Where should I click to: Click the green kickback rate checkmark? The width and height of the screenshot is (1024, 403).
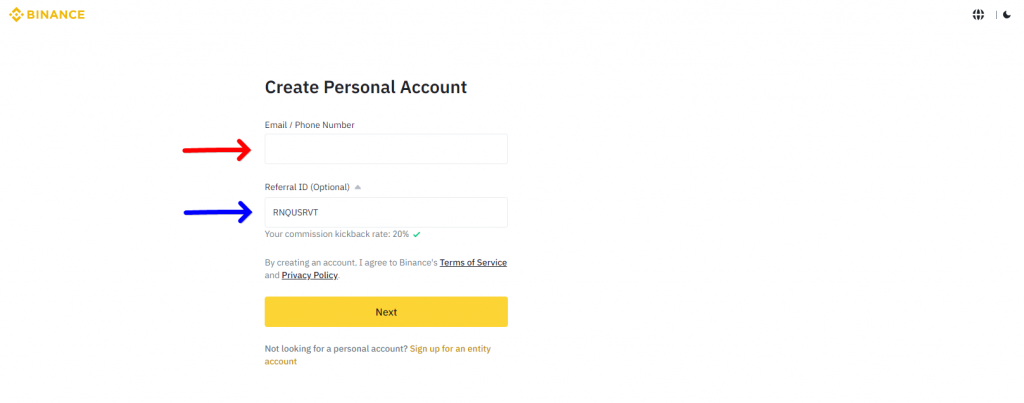pyautogui.click(x=416, y=234)
